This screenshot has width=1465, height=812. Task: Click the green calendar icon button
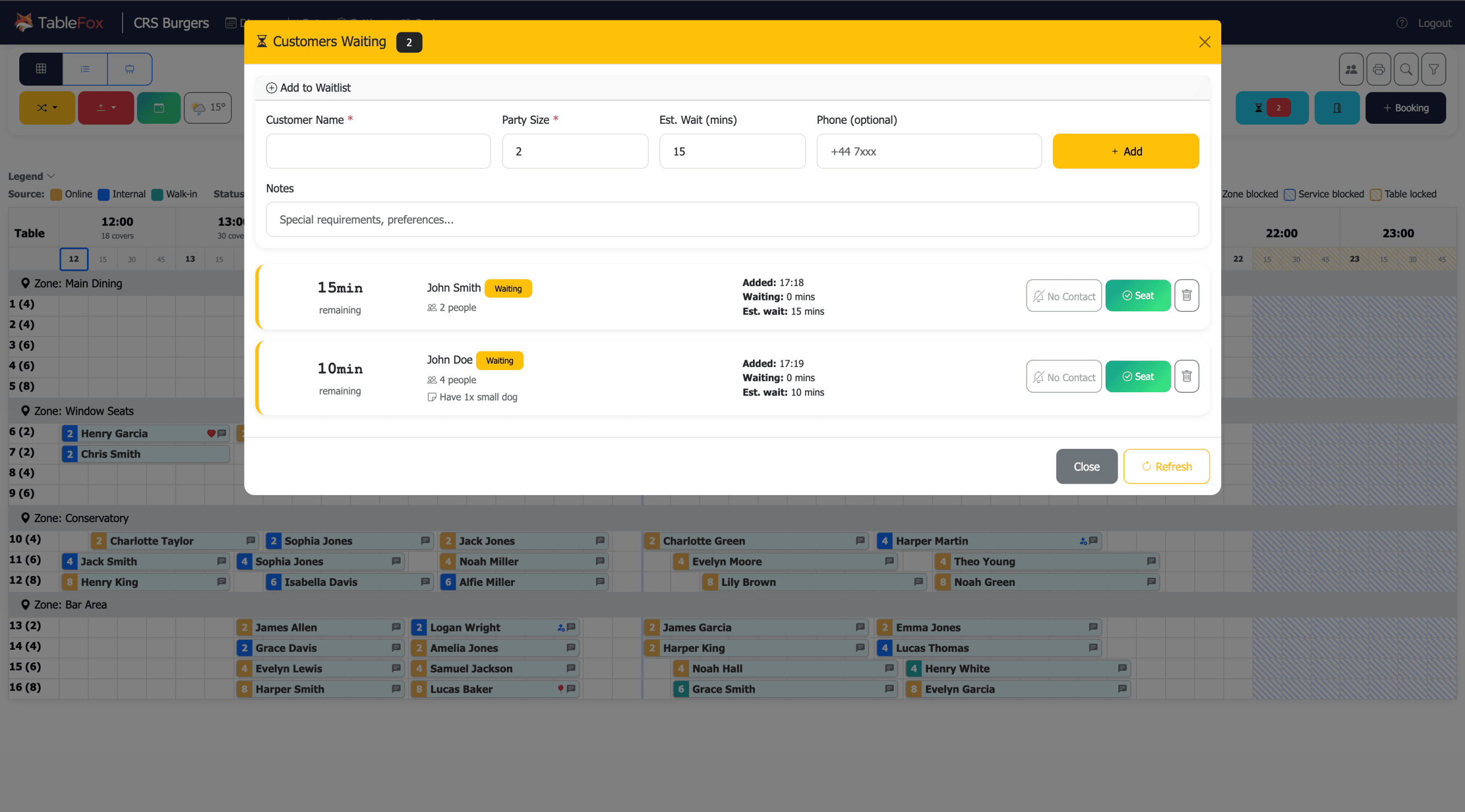click(158, 107)
